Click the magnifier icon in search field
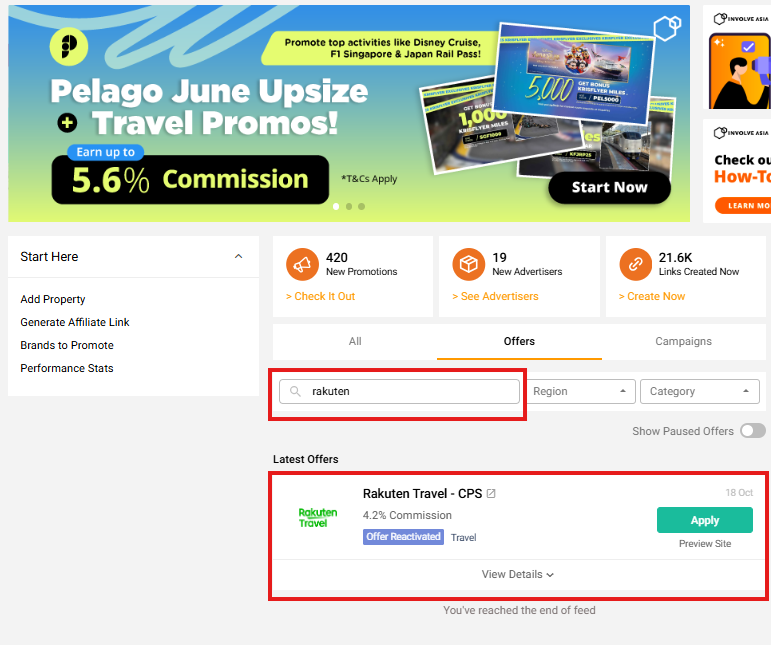This screenshot has height=645, width=771. pos(295,391)
